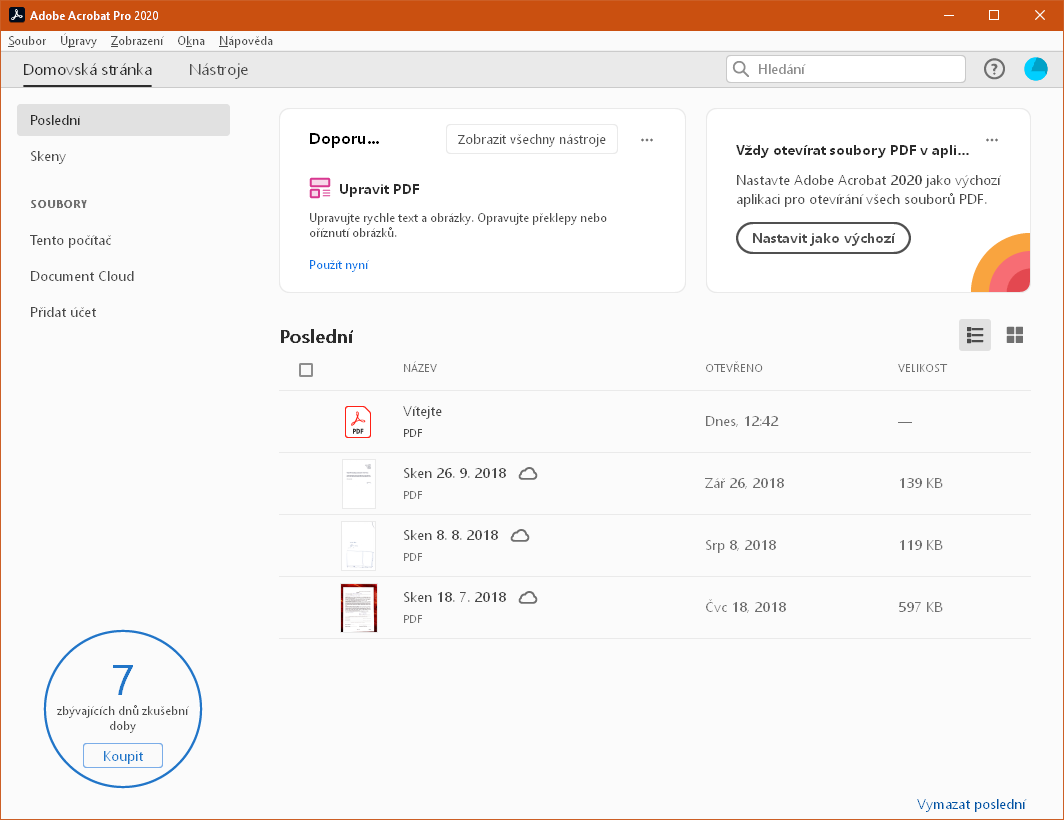Toggle the select-all files checkbox
This screenshot has width=1064, height=820.
(x=306, y=370)
